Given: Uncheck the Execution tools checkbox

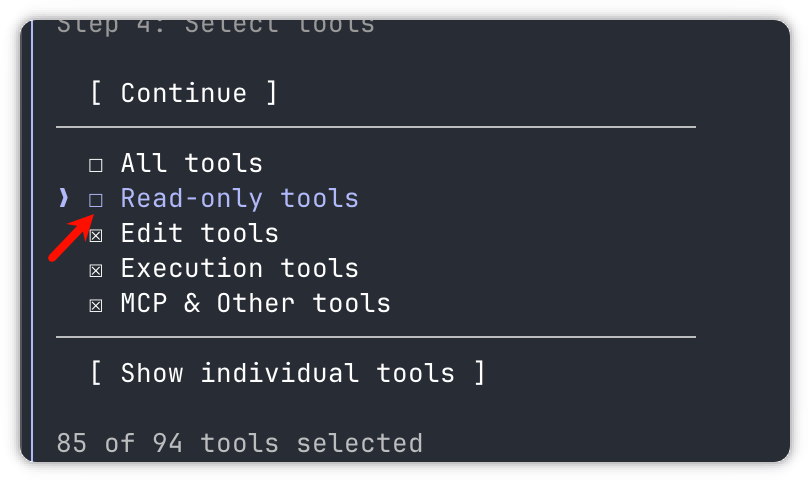Looking at the screenshot, I should [96, 270].
